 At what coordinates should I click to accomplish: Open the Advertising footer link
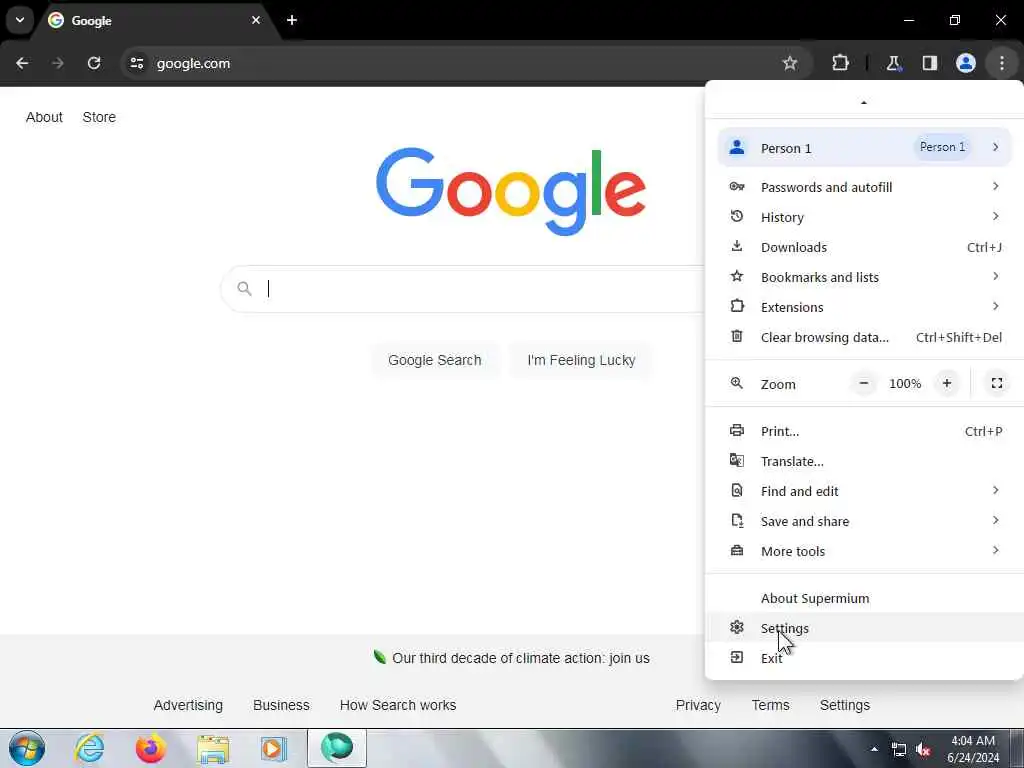[188, 705]
